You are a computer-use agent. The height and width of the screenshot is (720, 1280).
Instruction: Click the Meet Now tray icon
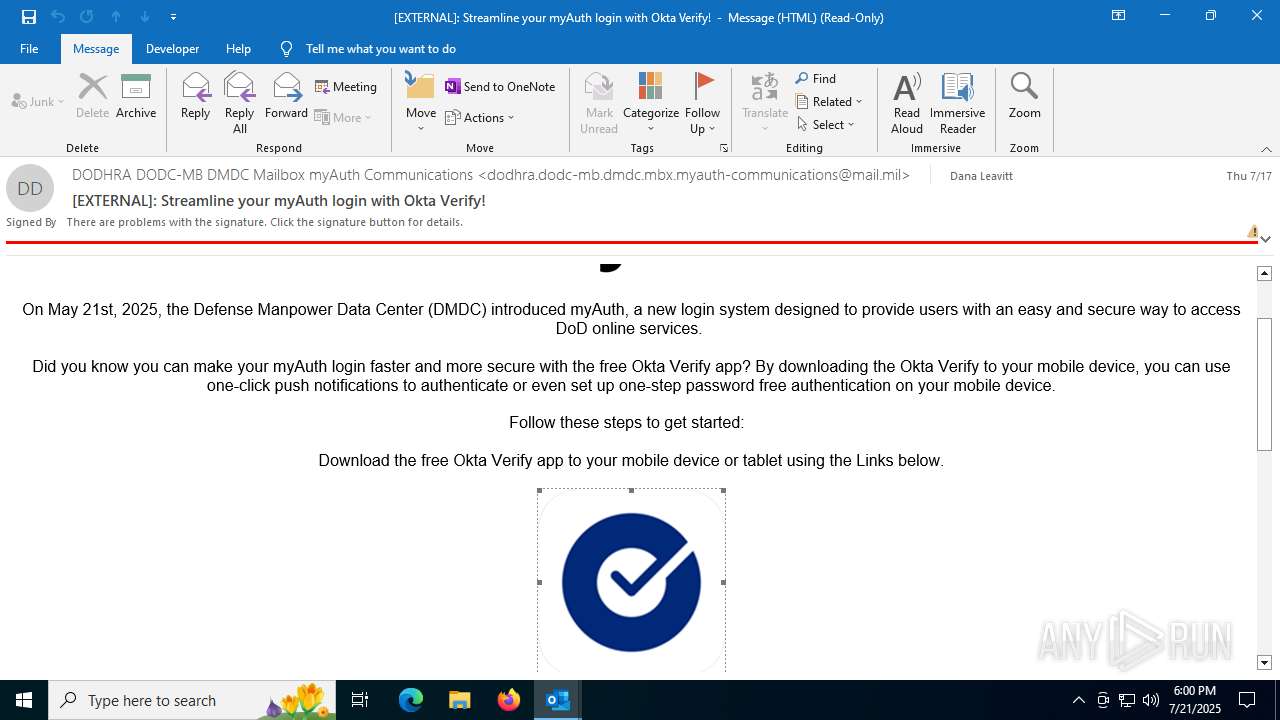pyautogui.click(x=1103, y=700)
